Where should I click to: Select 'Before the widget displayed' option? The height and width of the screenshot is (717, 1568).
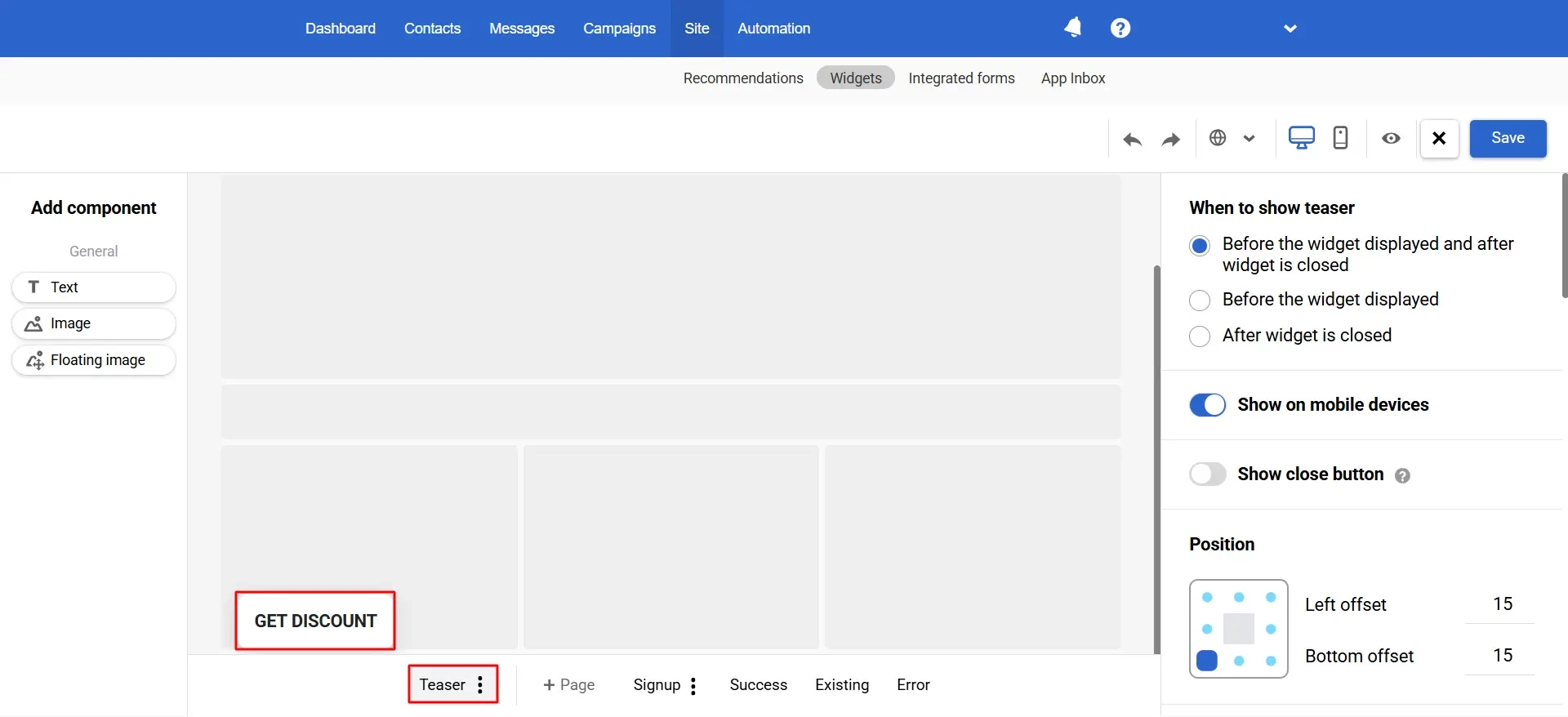coord(1200,301)
